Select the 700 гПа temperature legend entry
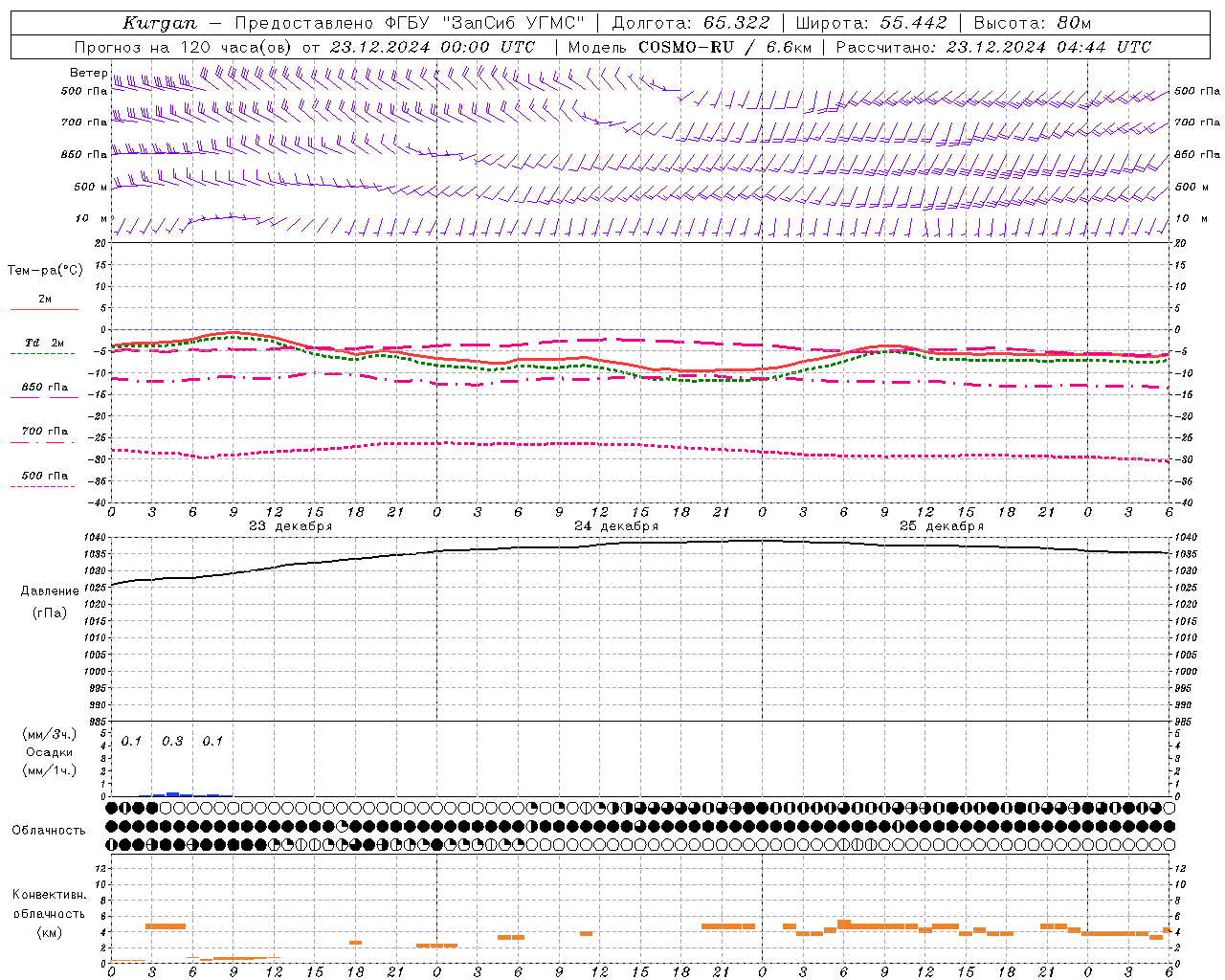 (45, 432)
